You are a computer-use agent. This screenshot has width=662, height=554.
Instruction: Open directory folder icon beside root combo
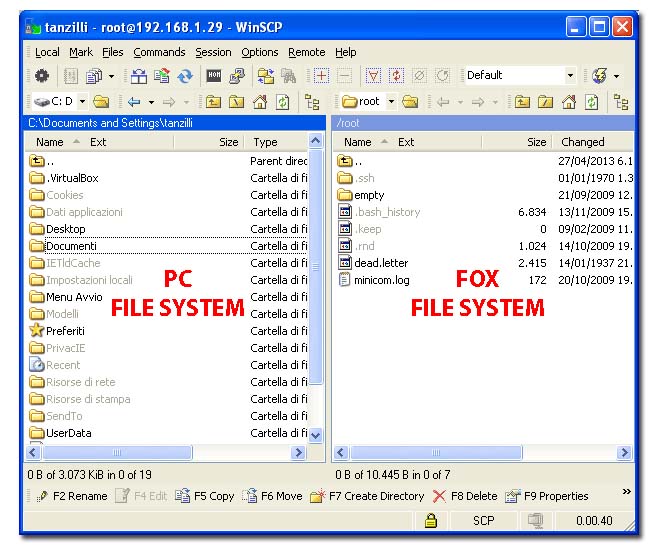click(410, 102)
